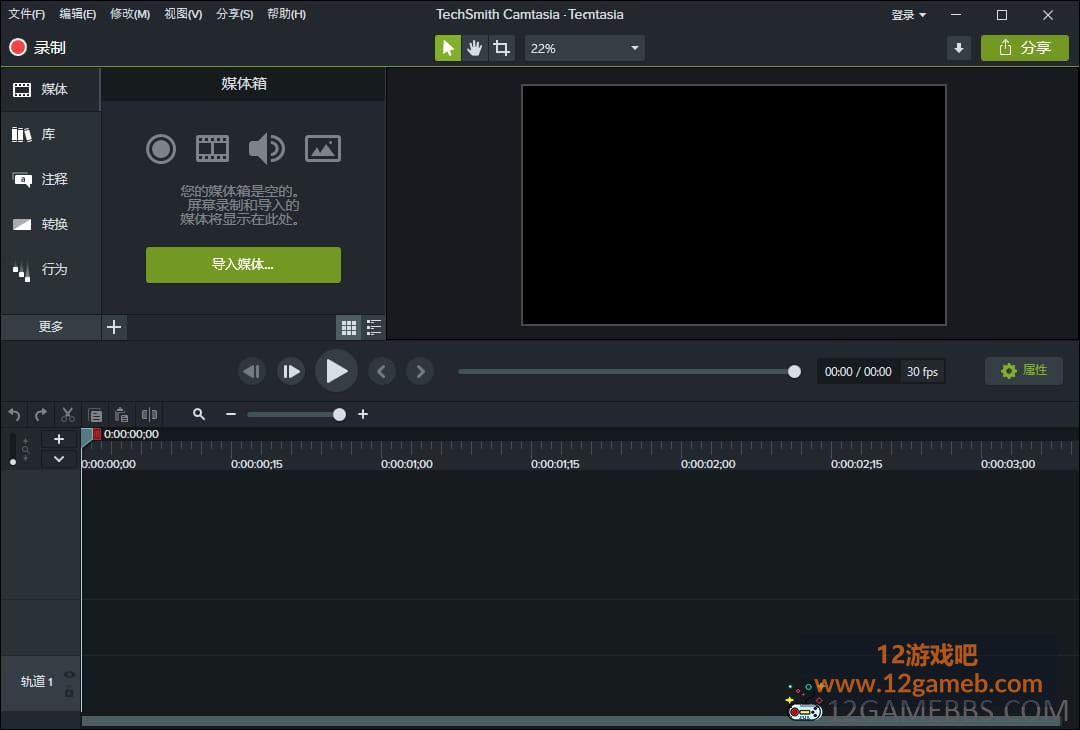
Task: Jump to previous media with left chevron
Action: [382, 372]
